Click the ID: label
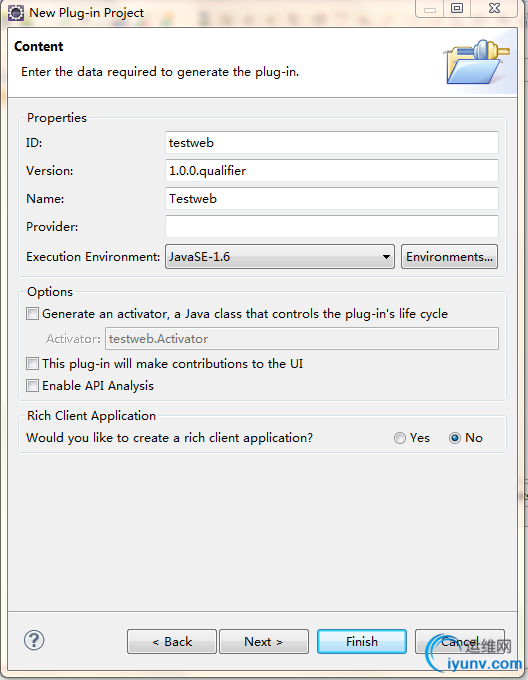Screen dimensions: 528x680 [34, 143]
